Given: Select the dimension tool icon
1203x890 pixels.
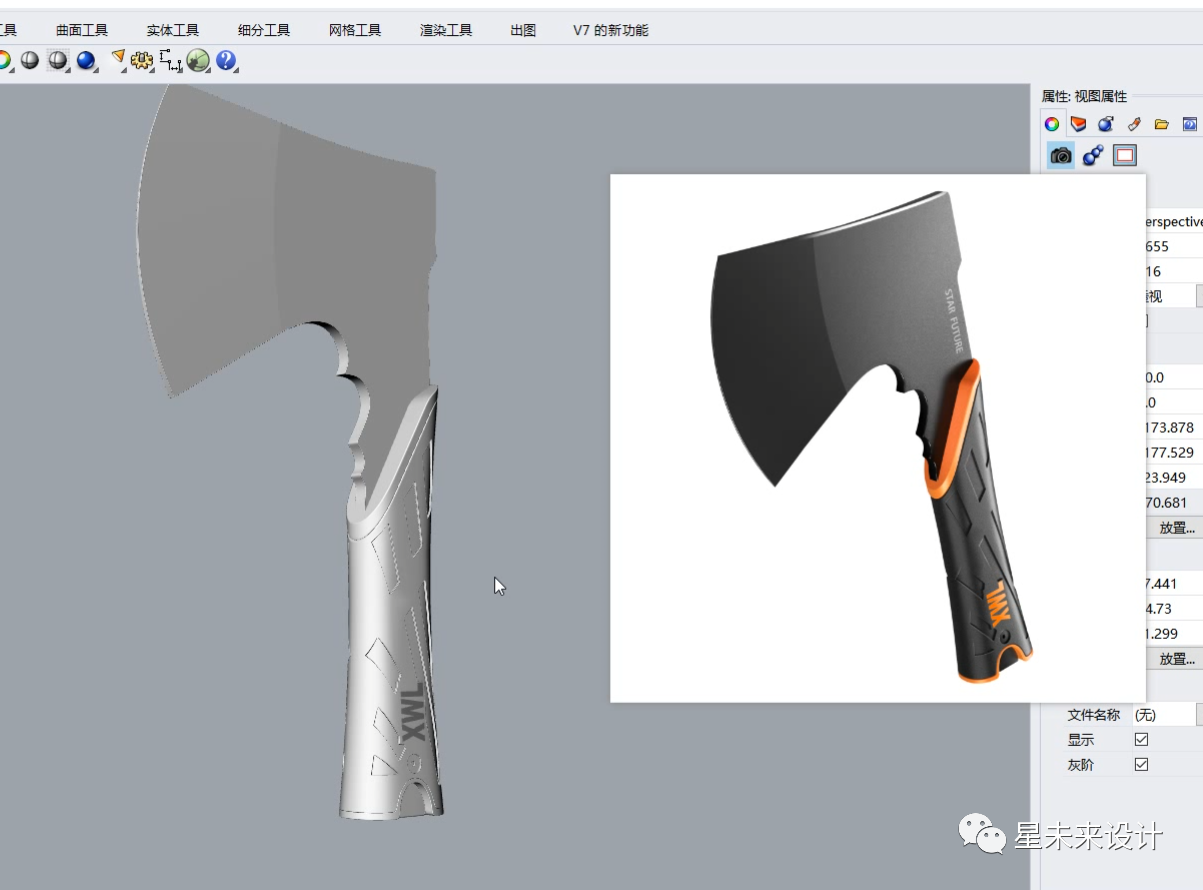Looking at the screenshot, I should tap(171, 61).
